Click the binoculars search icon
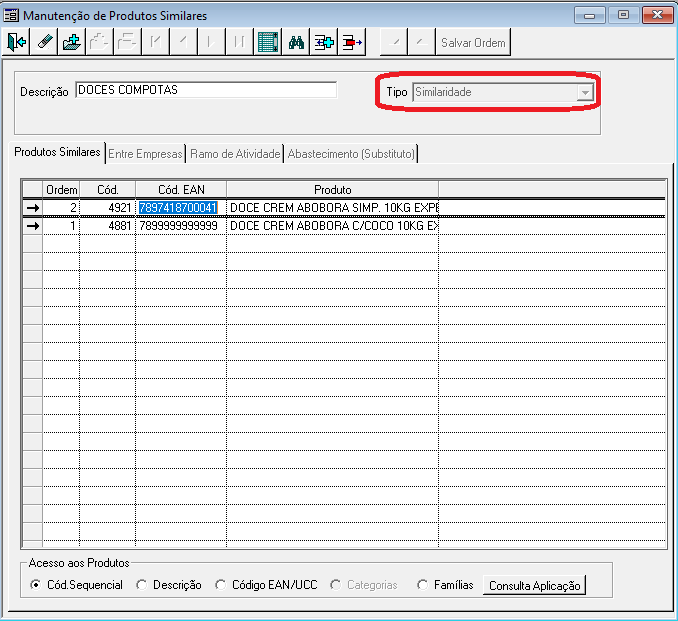The width and height of the screenshot is (678, 621). tap(296, 42)
